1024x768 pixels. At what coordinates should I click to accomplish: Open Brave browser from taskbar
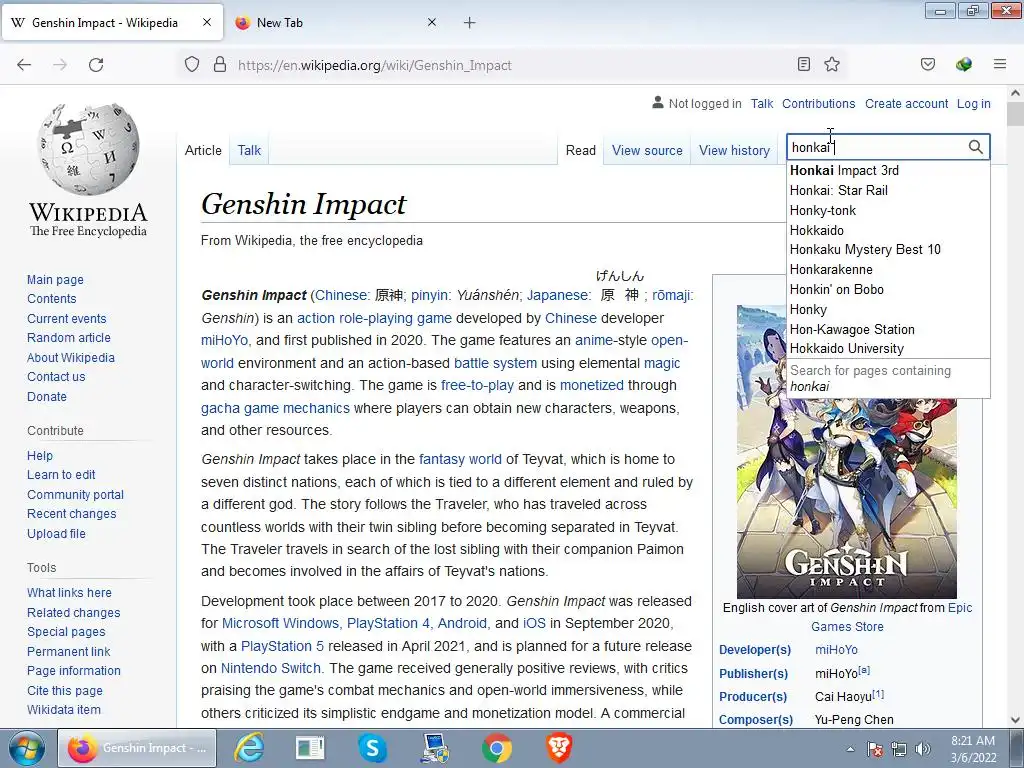[559, 748]
